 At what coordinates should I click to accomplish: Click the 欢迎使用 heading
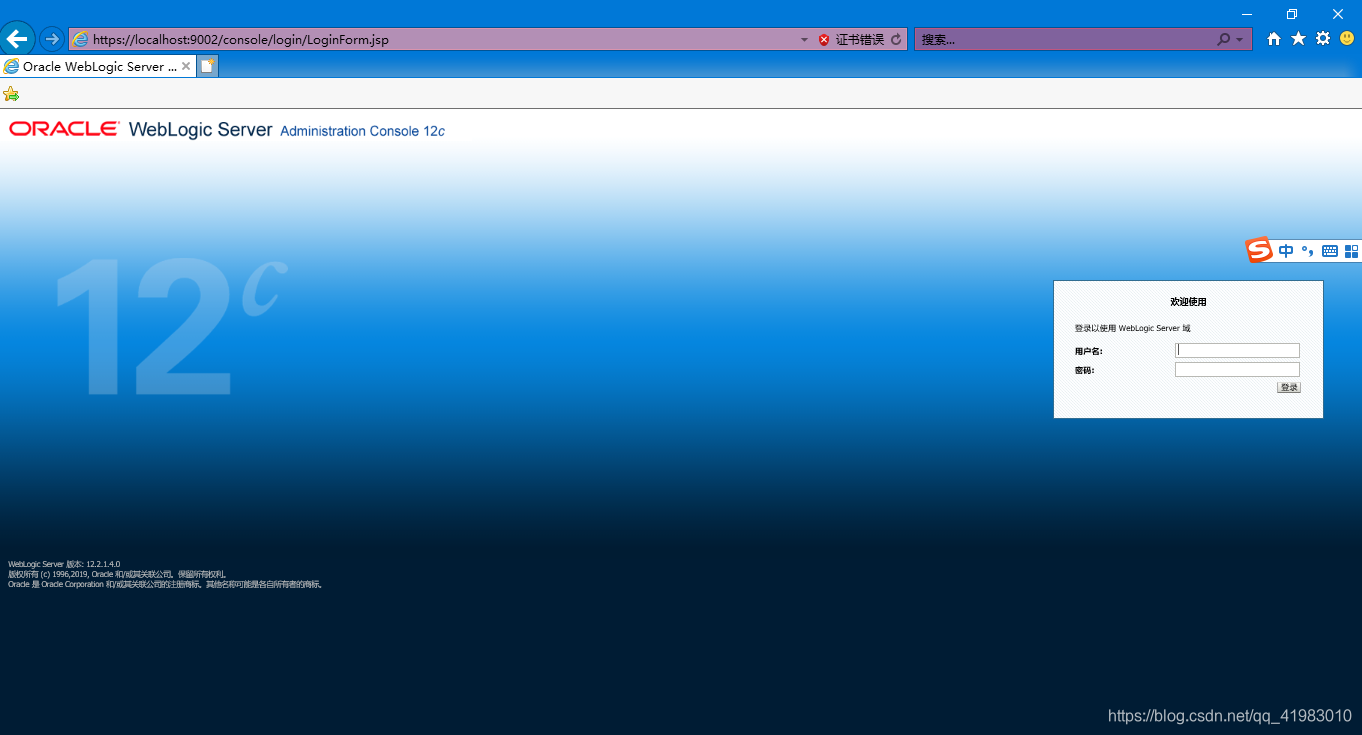click(1188, 302)
